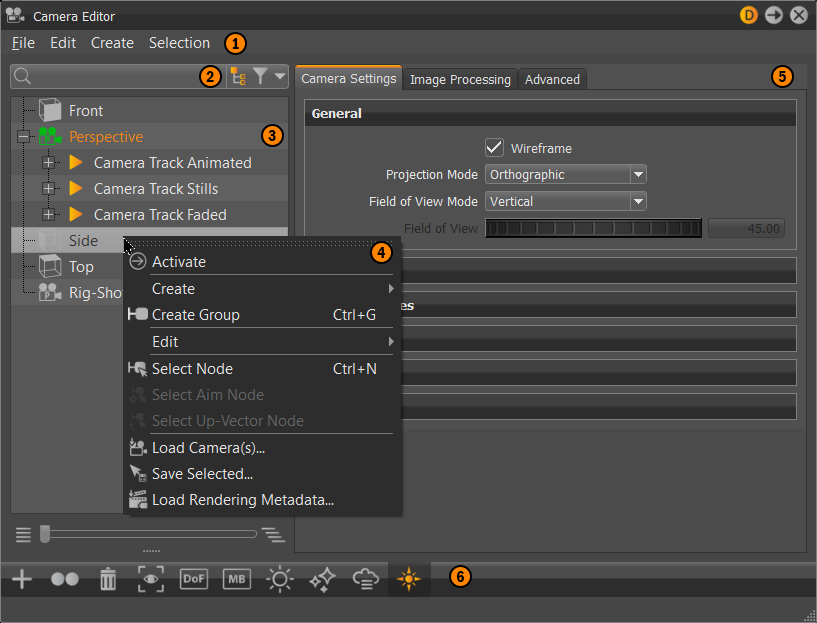Click the Field of View value field 45.00
This screenshot has height=623, width=817.
click(746, 228)
